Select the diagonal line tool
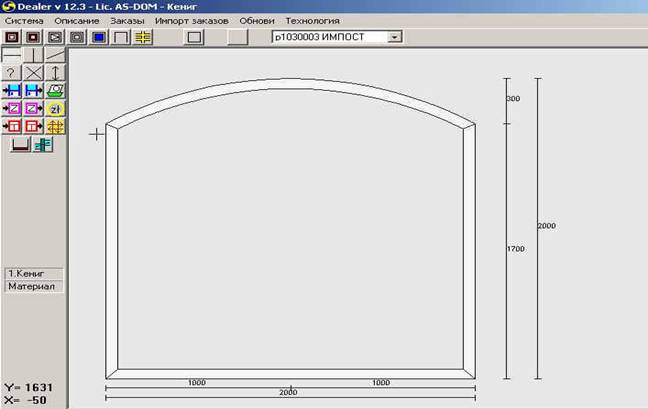 coord(55,55)
